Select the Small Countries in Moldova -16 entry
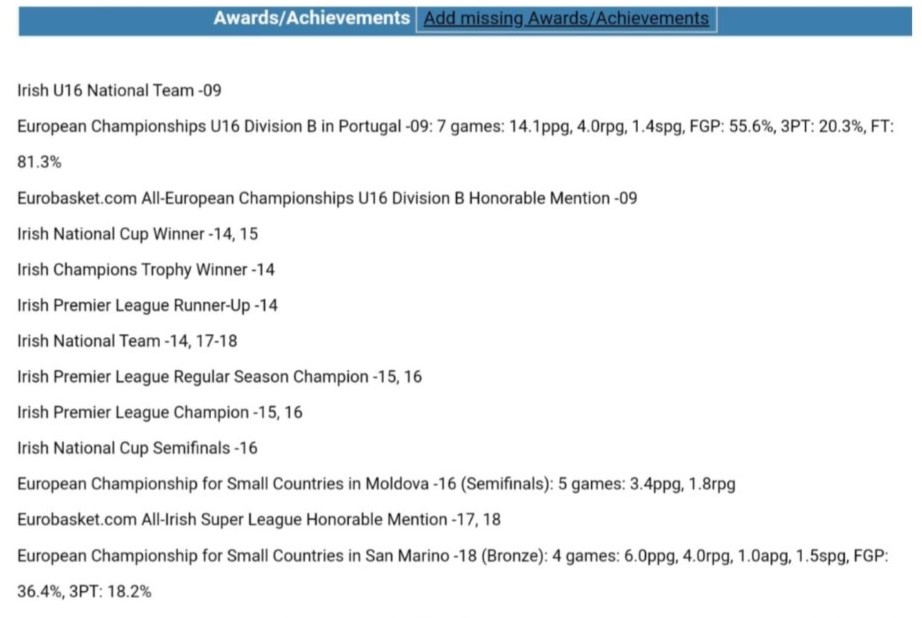The width and height of the screenshot is (922, 618). (376, 484)
